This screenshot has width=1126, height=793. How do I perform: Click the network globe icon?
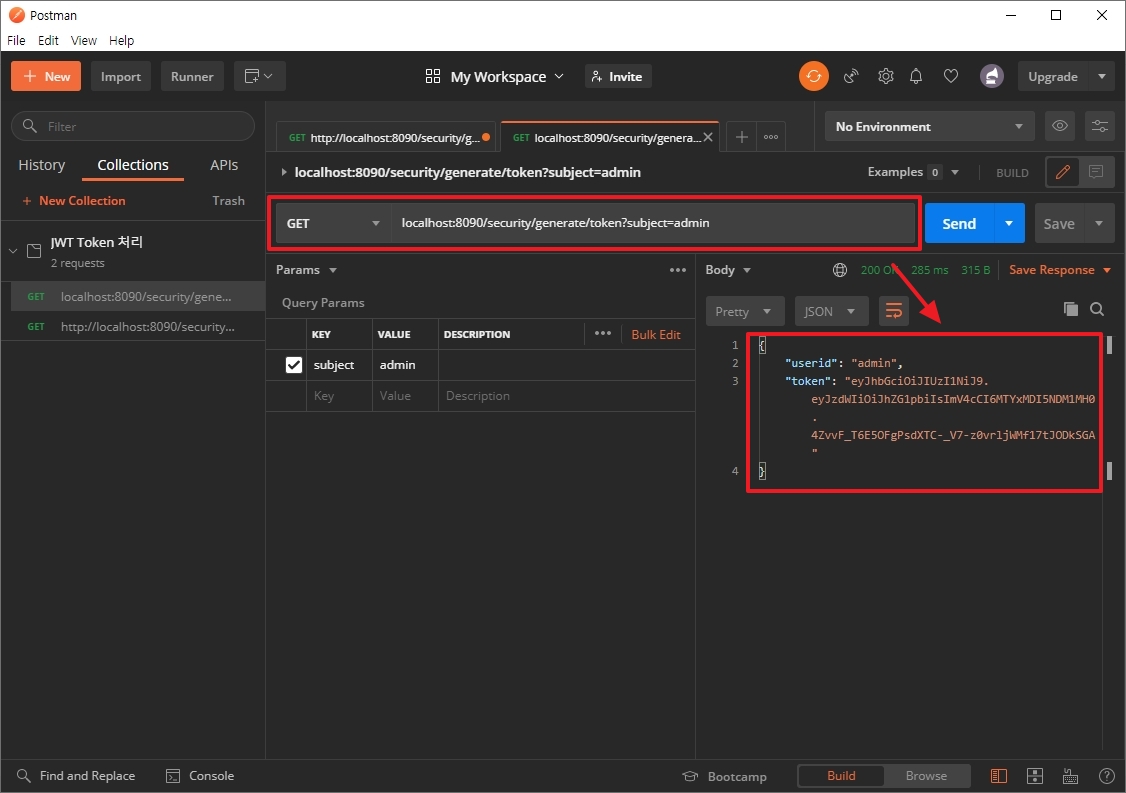(839, 270)
